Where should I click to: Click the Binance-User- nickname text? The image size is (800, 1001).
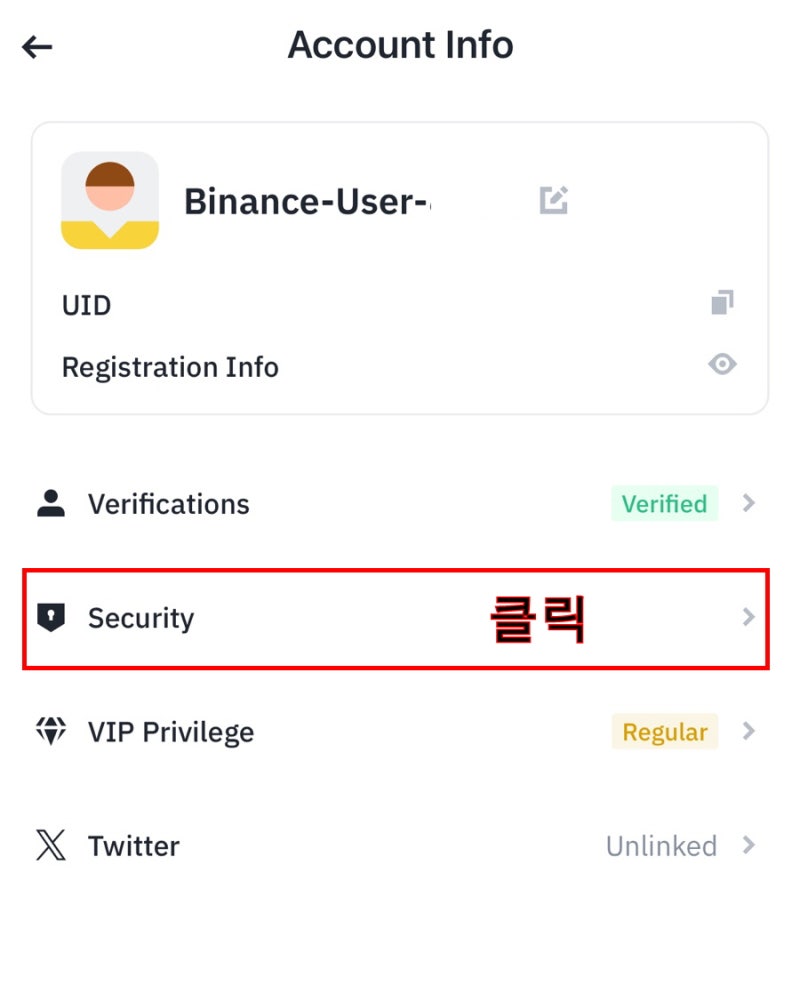(308, 202)
